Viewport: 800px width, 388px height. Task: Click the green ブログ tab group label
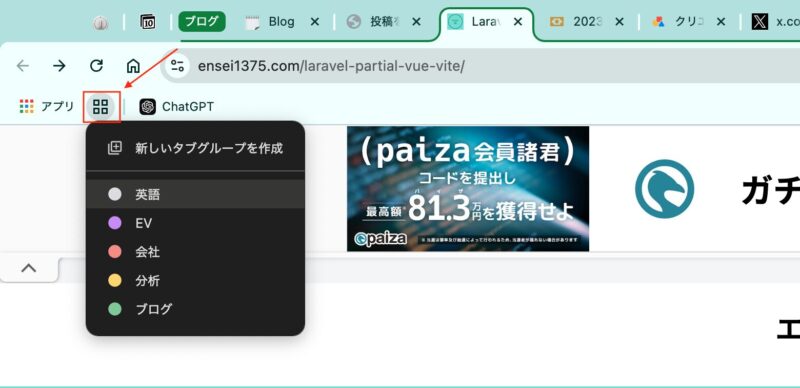[202, 21]
